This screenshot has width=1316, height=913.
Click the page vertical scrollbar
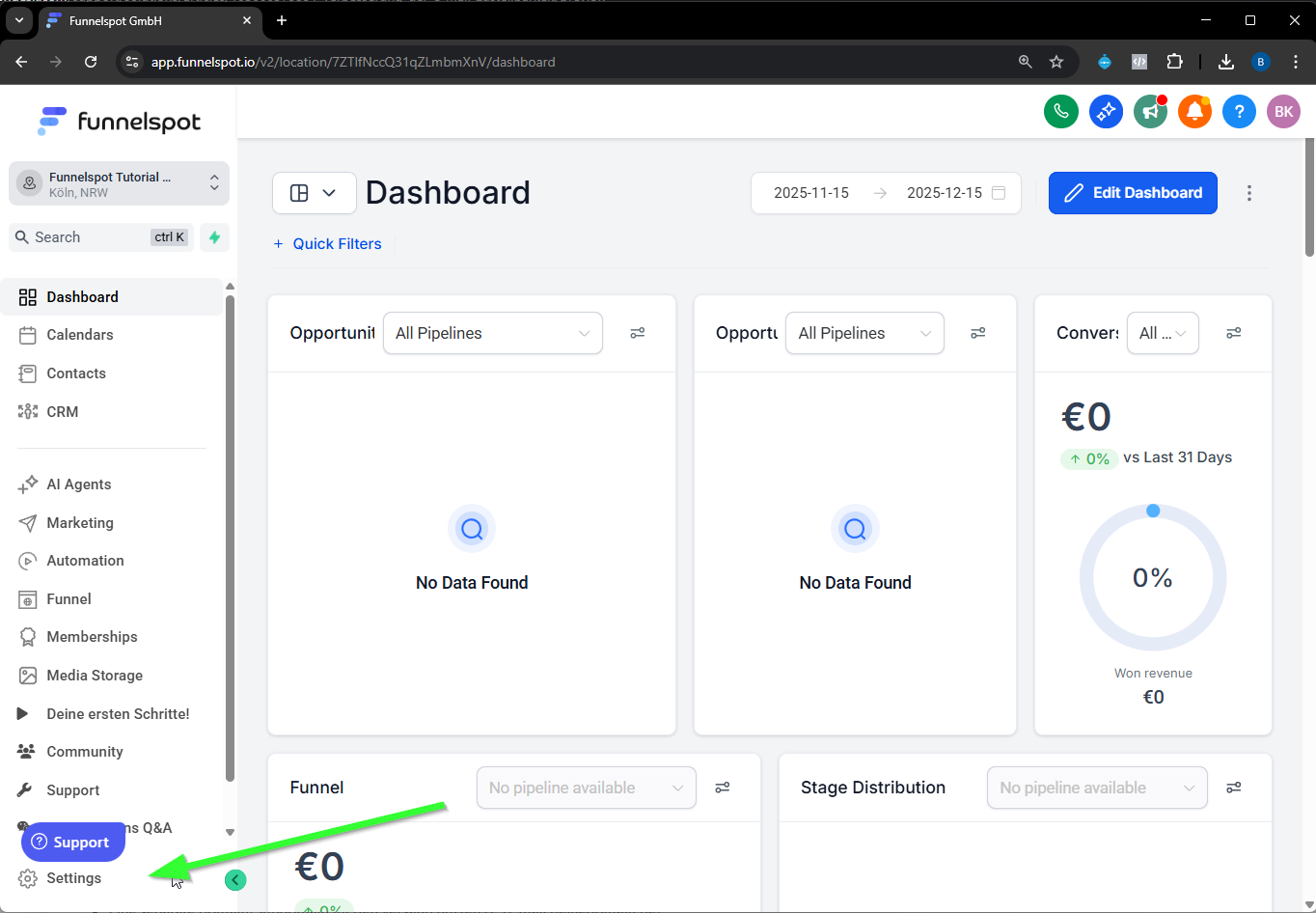click(x=1309, y=197)
